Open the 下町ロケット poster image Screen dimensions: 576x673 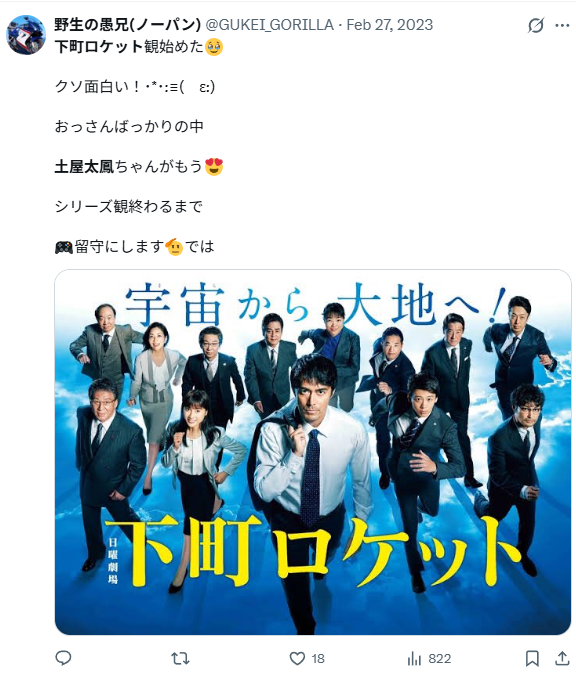pyautogui.click(x=313, y=452)
